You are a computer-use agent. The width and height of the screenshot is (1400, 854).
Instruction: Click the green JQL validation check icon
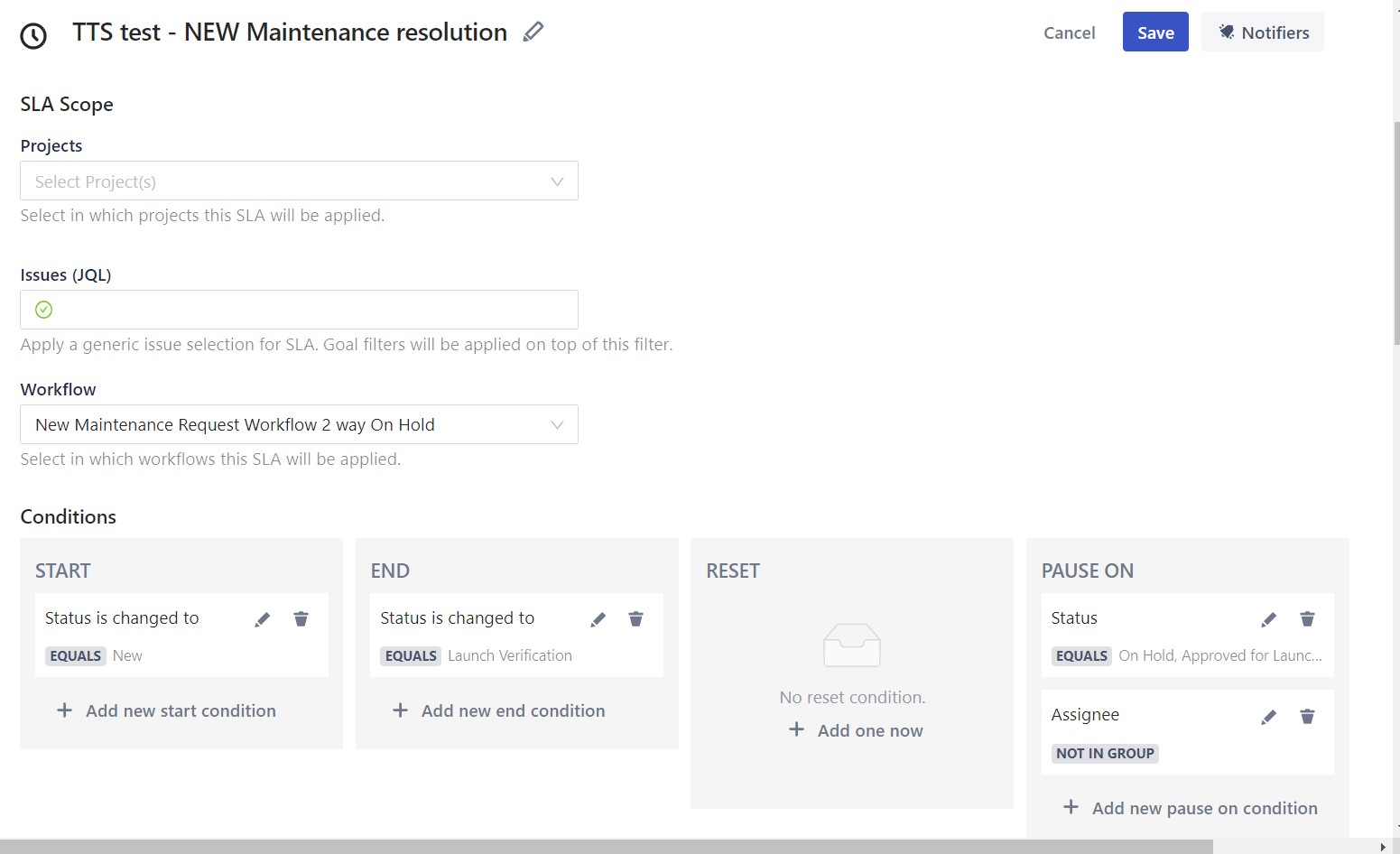pyautogui.click(x=43, y=310)
